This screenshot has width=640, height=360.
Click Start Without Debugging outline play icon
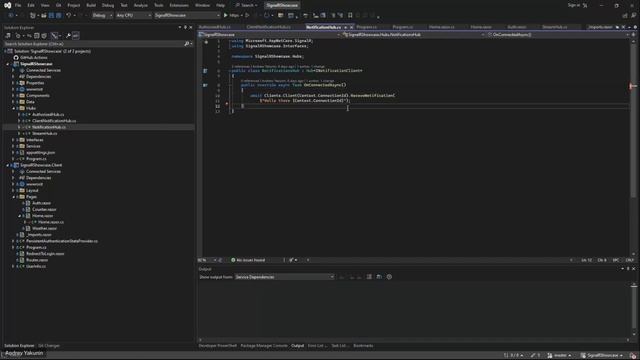tap(247, 16)
